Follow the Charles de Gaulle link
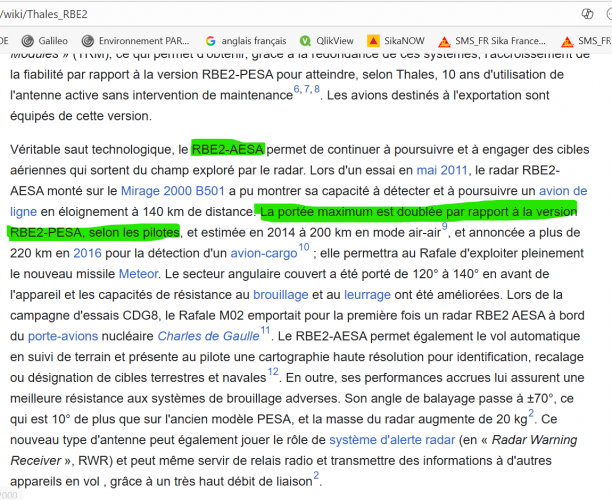 [208, 336]
